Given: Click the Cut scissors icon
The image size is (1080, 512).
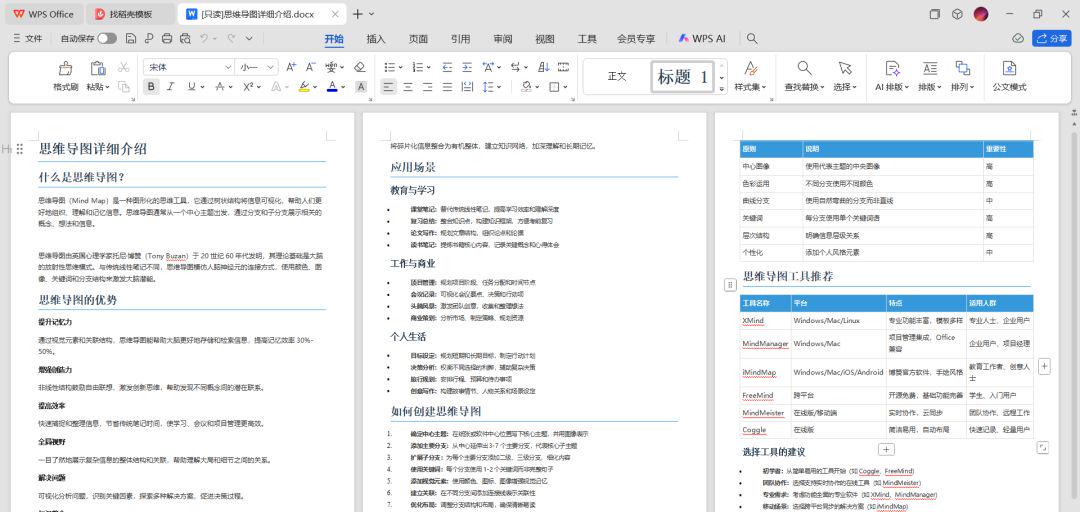Looking at the screenshot, I should pos(123,67).
